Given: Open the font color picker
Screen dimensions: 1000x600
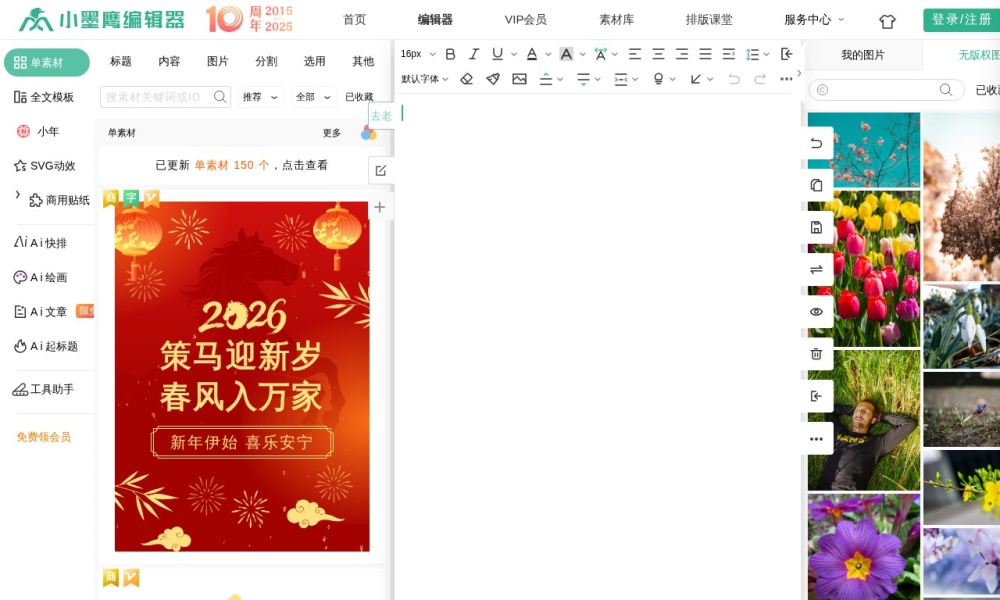Looking at the screenshot, I should click(531, 54).
